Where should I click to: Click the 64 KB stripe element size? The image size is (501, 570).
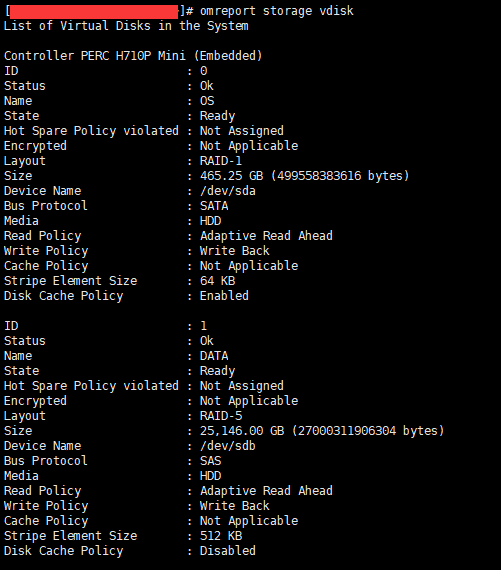pos(217,281)
